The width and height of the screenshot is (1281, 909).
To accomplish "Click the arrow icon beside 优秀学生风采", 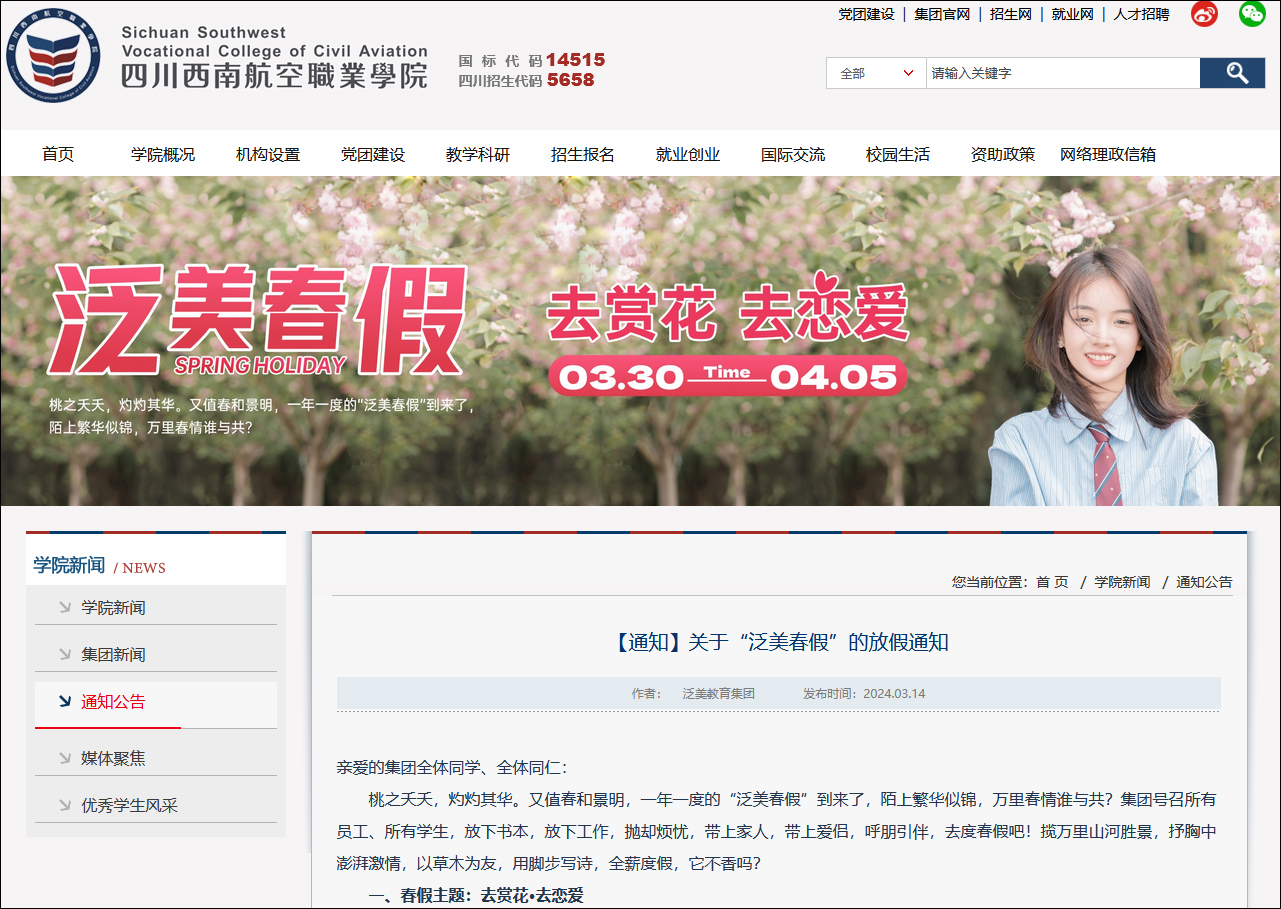I will click(x=65, y=805).
